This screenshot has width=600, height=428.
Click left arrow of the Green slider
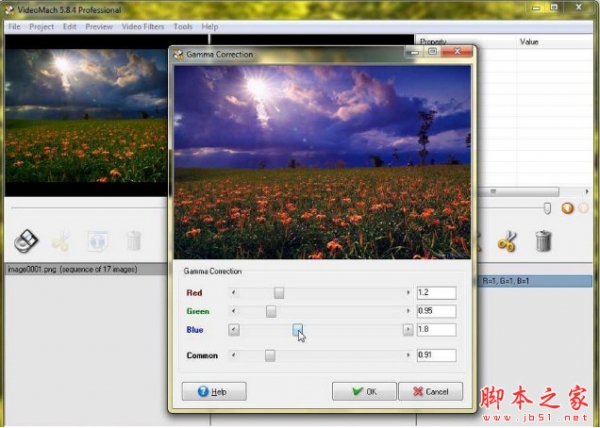[234, 311]
